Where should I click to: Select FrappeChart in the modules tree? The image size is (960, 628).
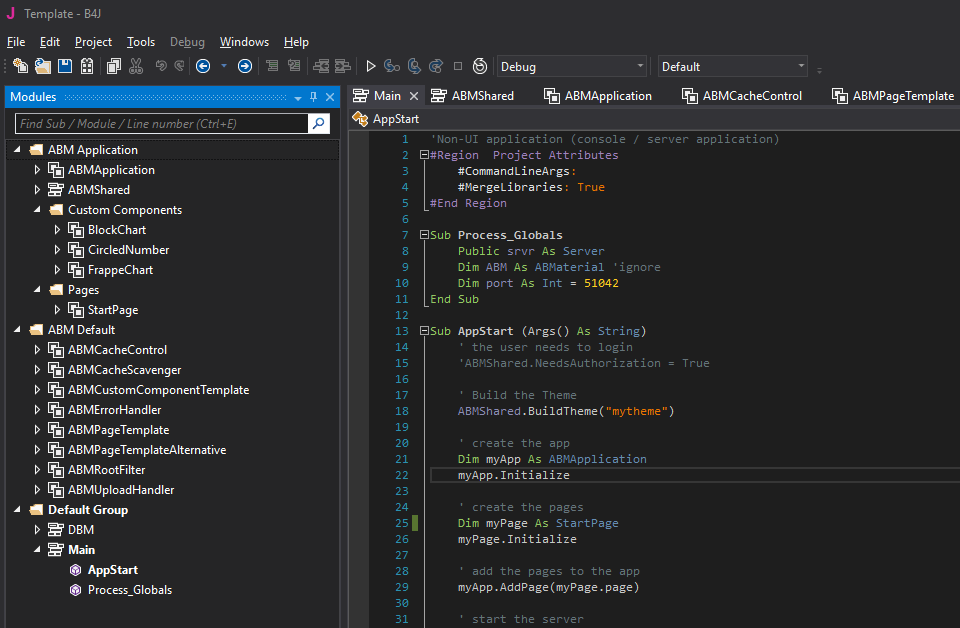click(x=120, y=270)
